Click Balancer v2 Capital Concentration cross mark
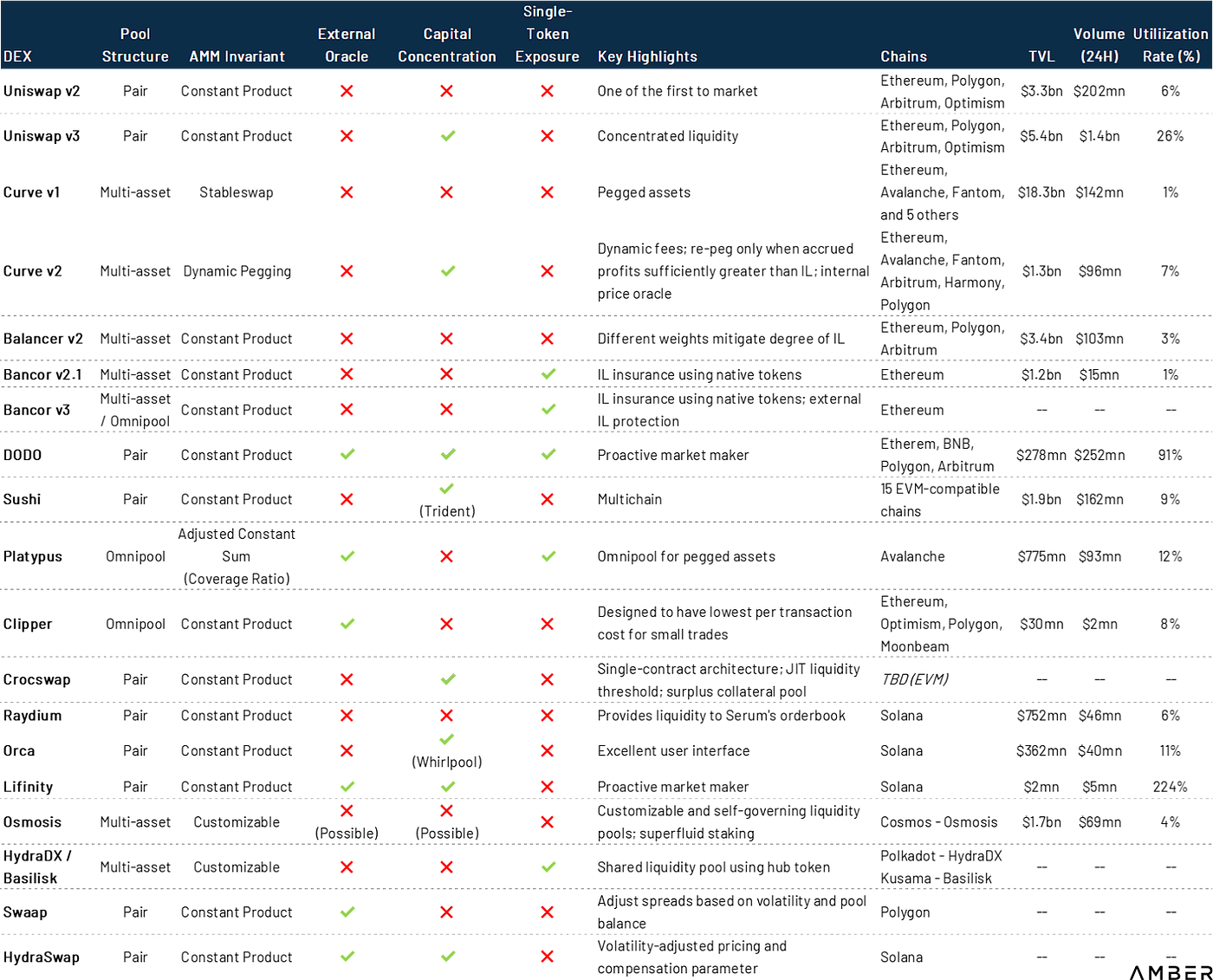This screenshot has width=1213, height=980. (x=447, y=339)
